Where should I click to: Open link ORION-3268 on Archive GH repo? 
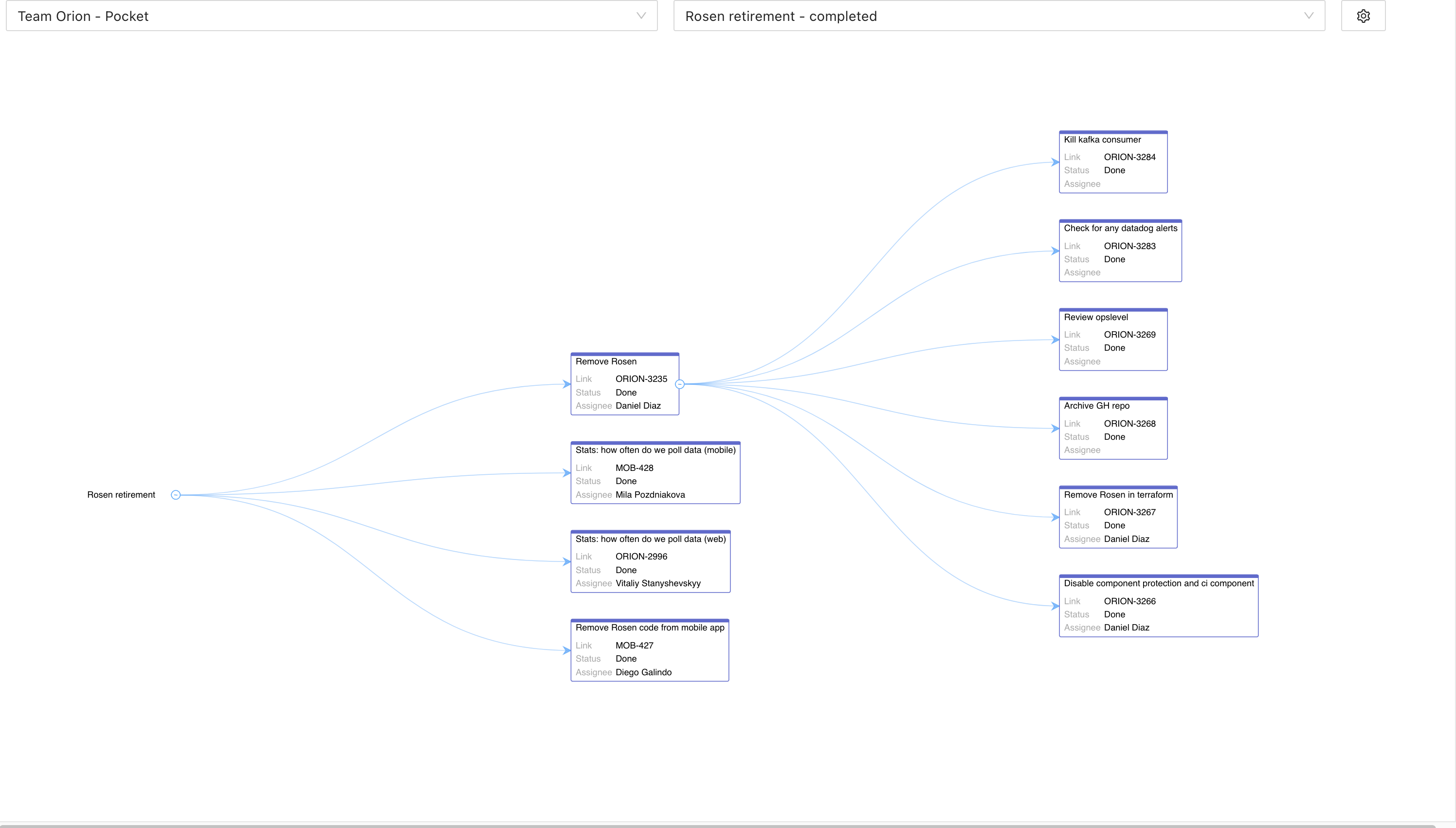(1129, 423)
